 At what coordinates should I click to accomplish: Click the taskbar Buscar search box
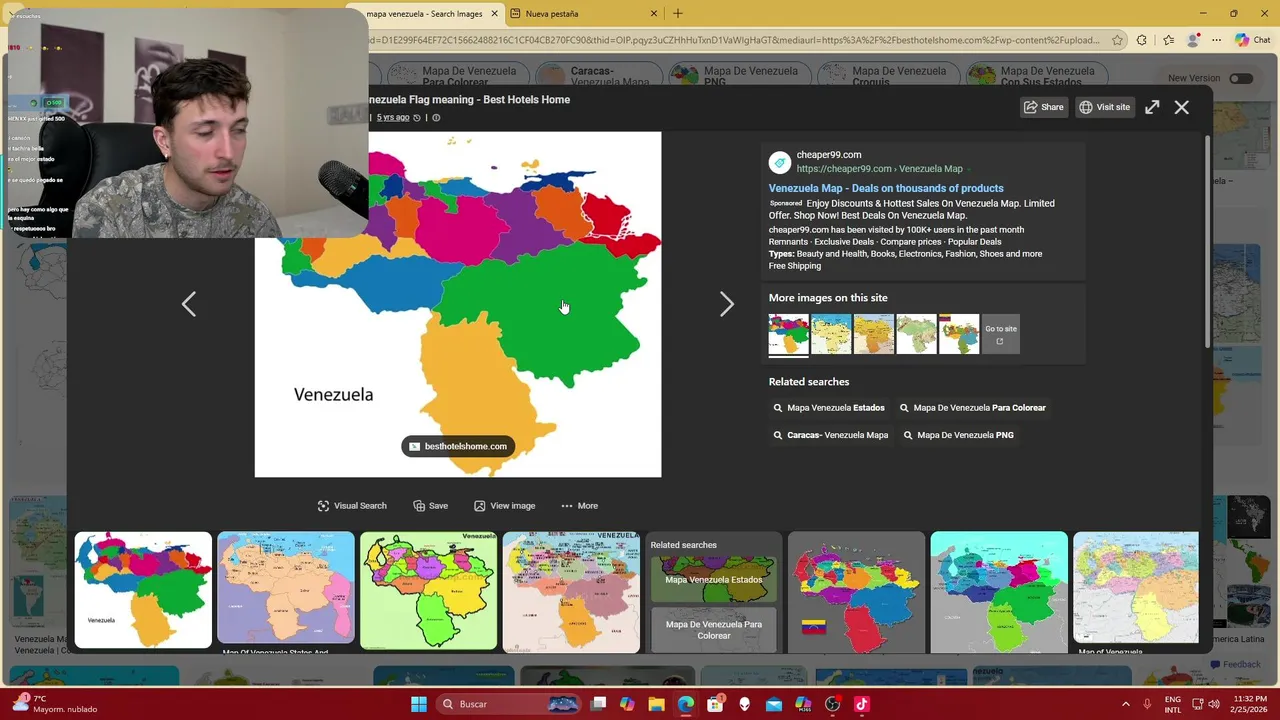[x=509, y=704]
